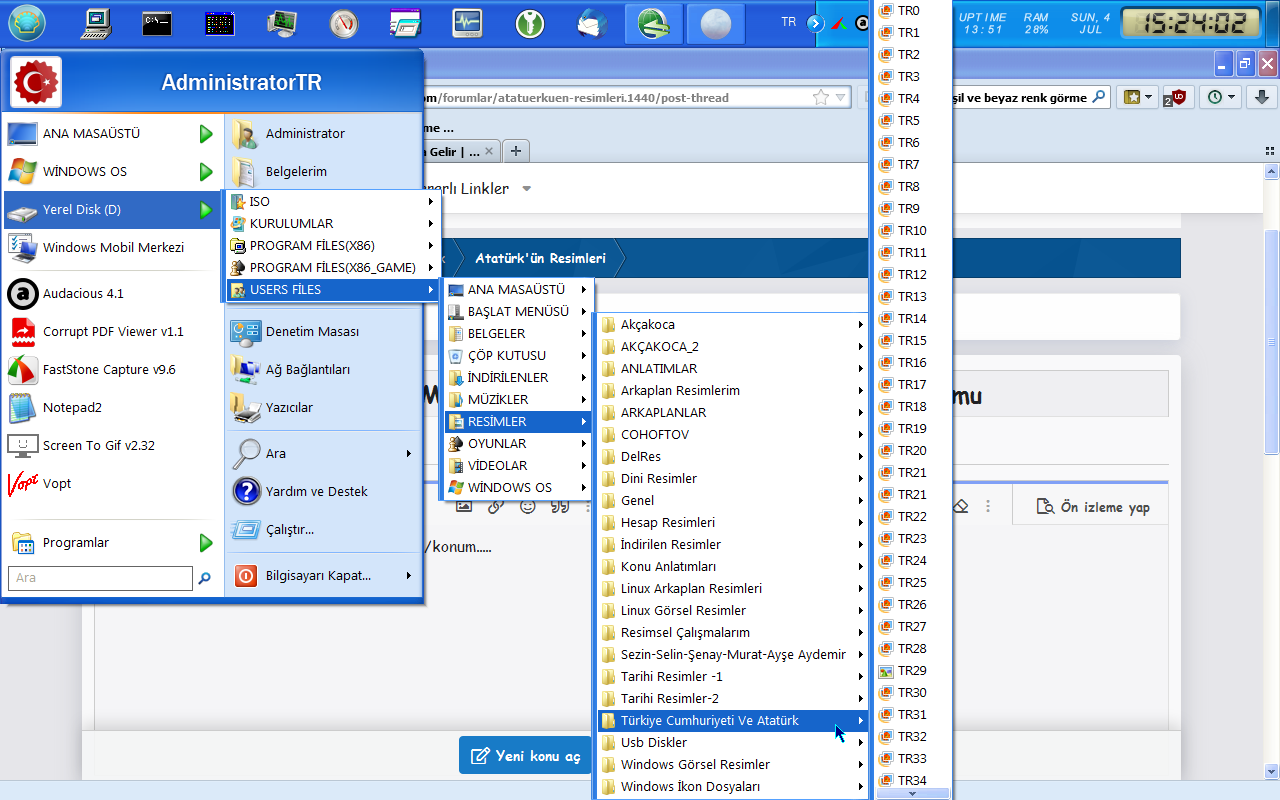
Task: Click the browser search magnifier icon
Action: 1099,97
